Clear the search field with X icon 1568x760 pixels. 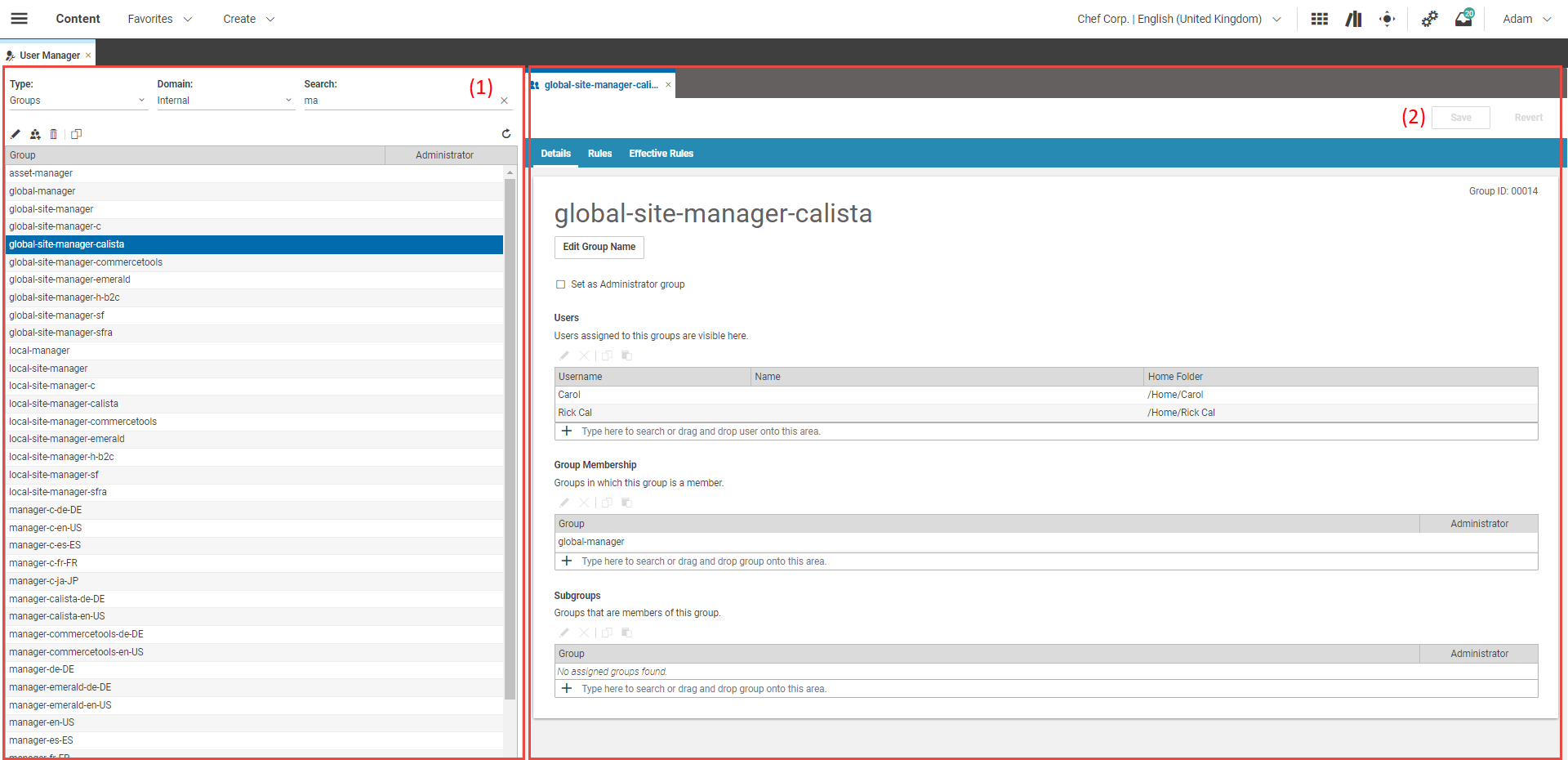click(x=505, y=101)
